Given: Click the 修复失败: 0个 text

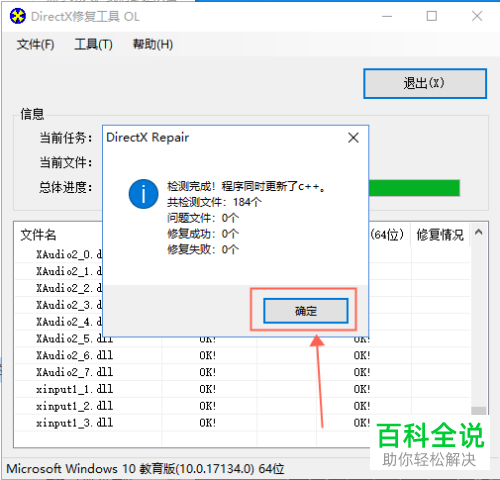Looking at the screenshot, I should click(x=203, y=249).
